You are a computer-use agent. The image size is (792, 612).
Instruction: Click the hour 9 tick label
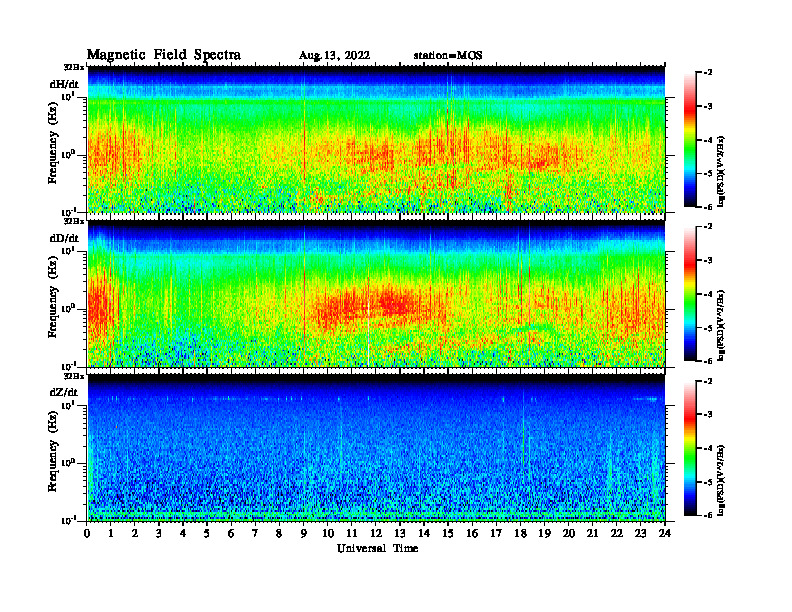coord(304,534)
